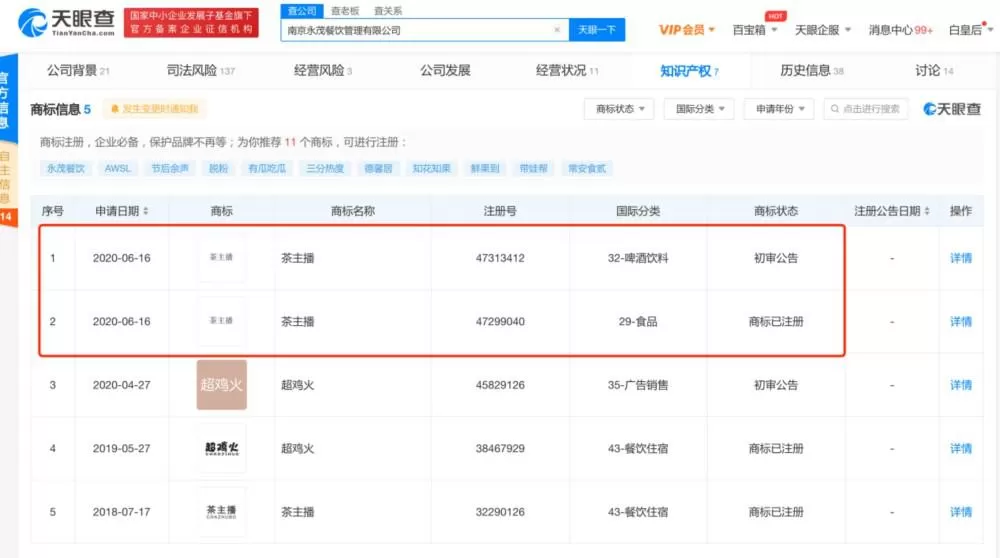Expand the 商标状态 filter dropdown
Image resolution: width=1000 pixels, height=558 pixels.
(619, 109)
